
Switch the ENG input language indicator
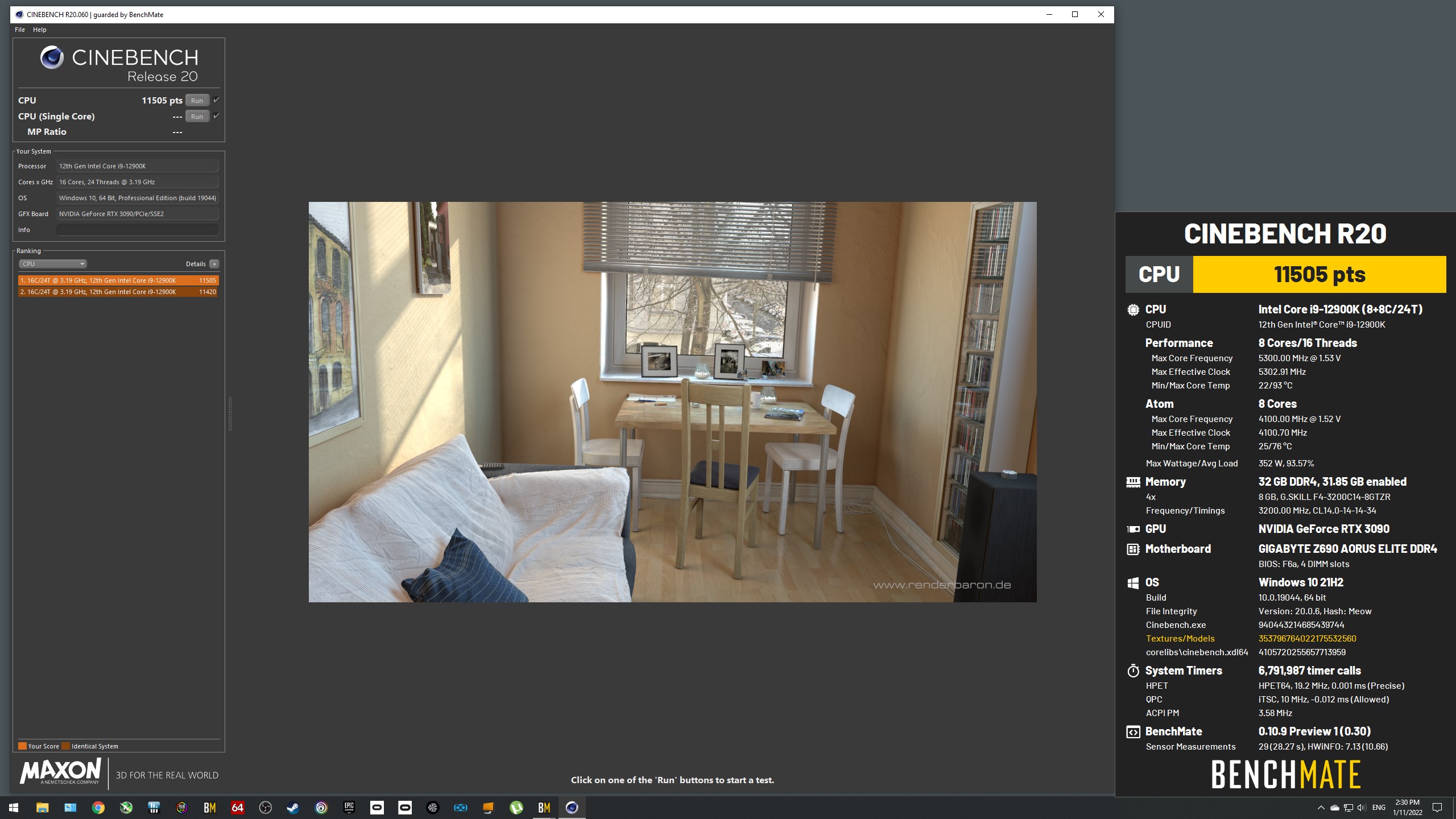pos(1379,808)
